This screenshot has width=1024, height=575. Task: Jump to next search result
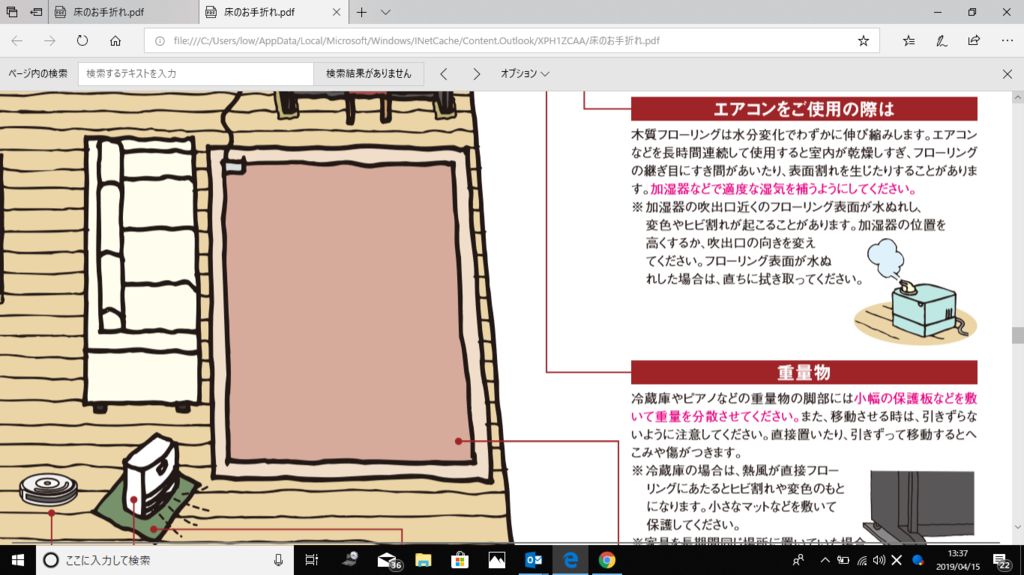(476, 74)
